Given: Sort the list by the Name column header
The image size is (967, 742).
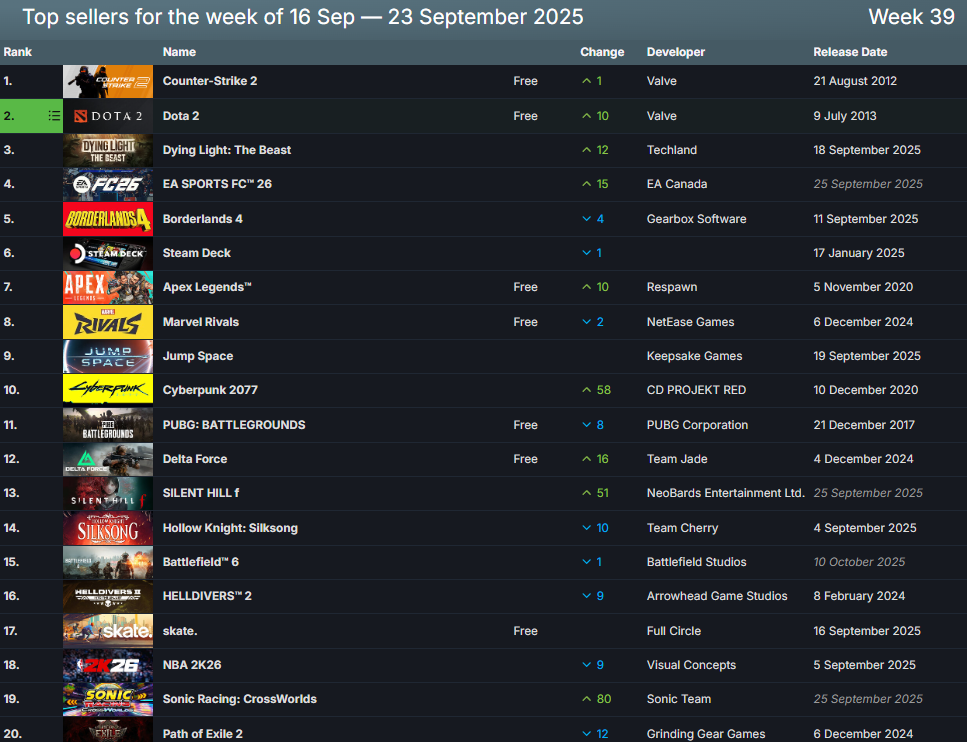Looking at the screenshot, I should [179, 52].
